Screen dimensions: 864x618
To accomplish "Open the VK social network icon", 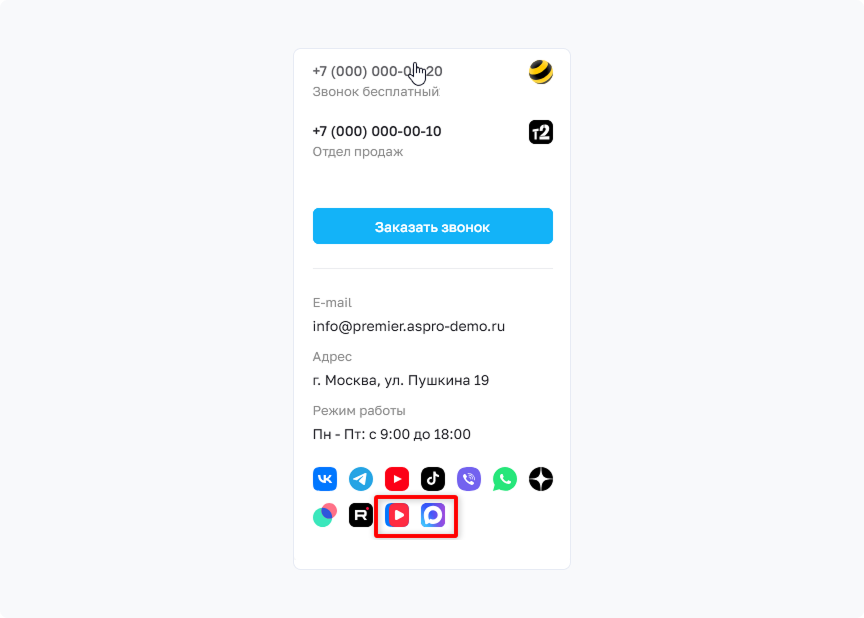I will tap(325, 479).
